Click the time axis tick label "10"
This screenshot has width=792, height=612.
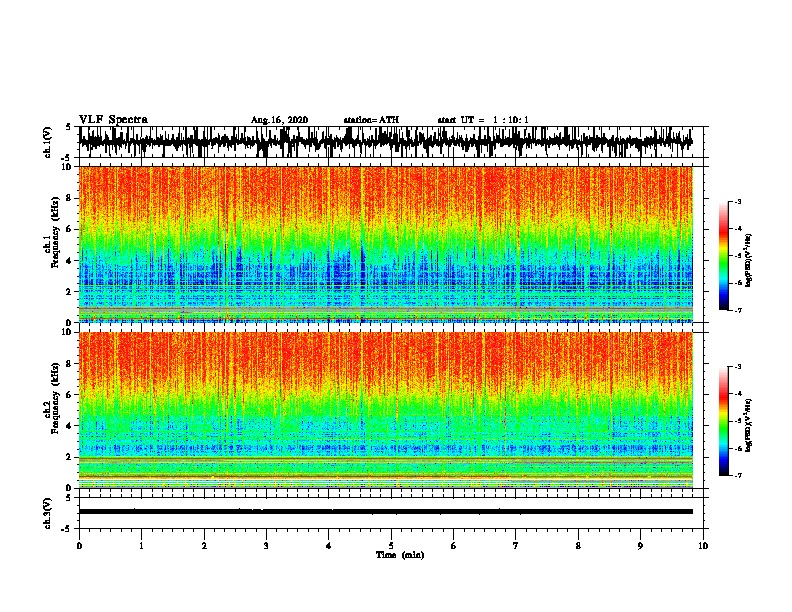coord(703,546)
